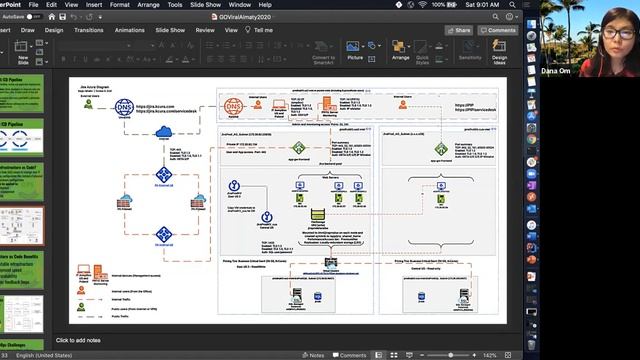Click the Text Box icon below Shapes

(371, 59)
